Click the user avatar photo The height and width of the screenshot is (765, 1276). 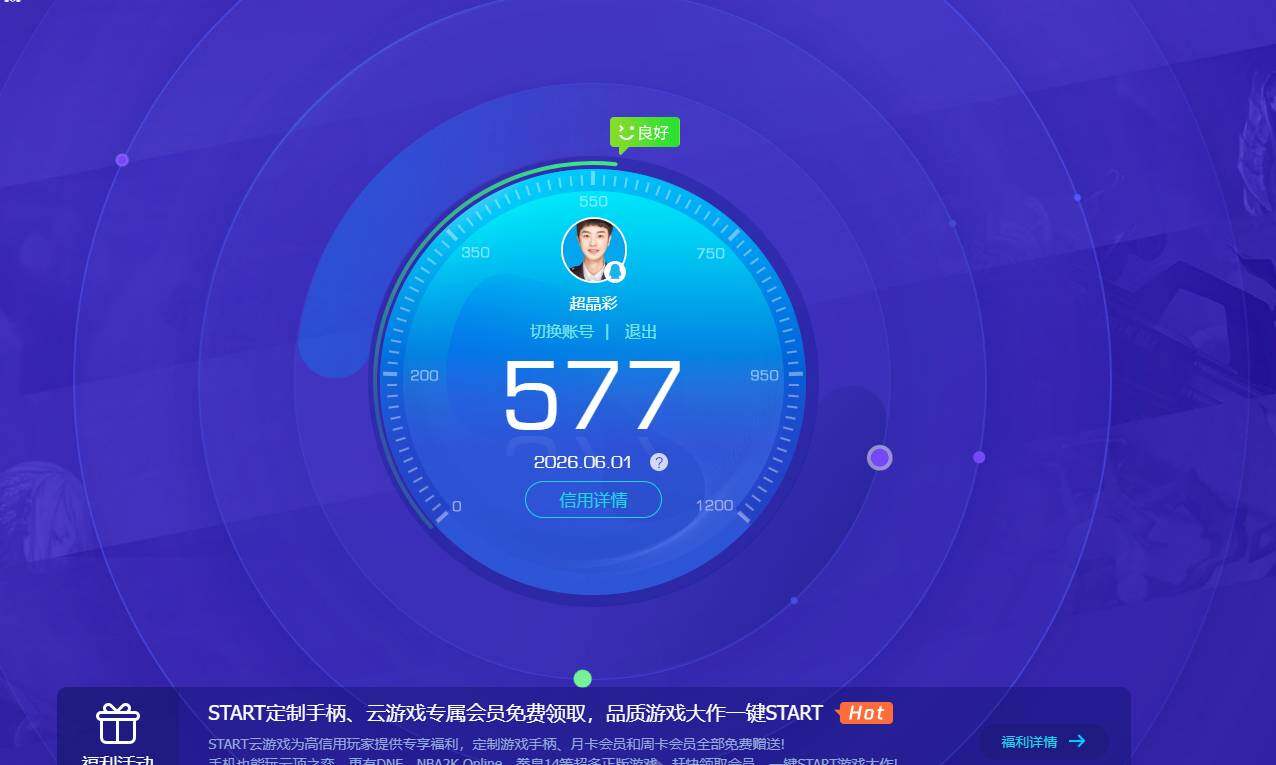click(594, 249)
